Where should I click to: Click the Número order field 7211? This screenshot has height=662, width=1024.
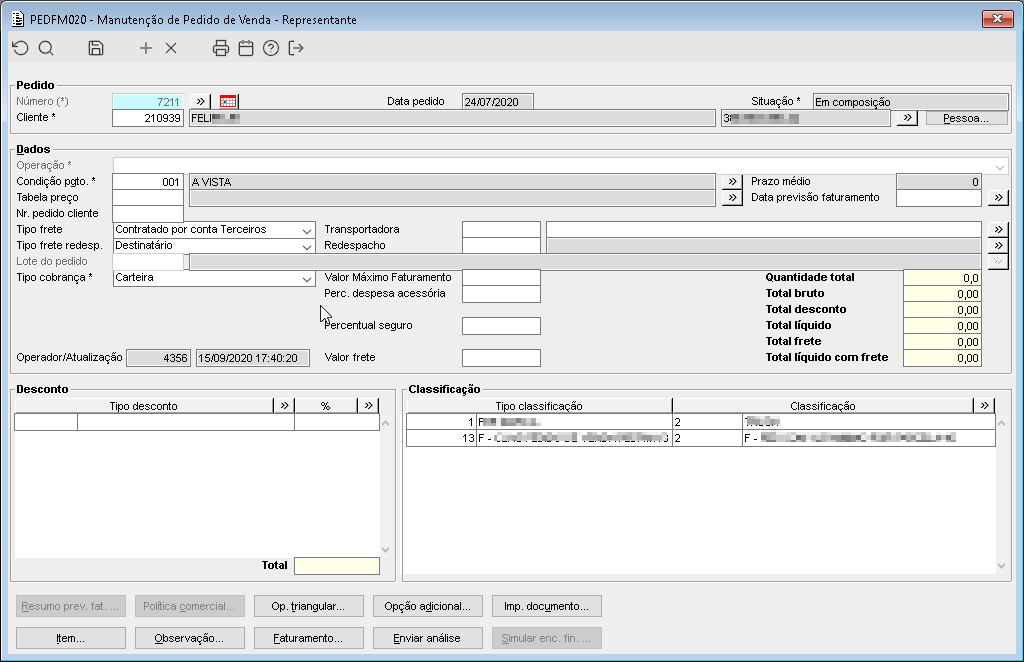click(x=148, y=102)
